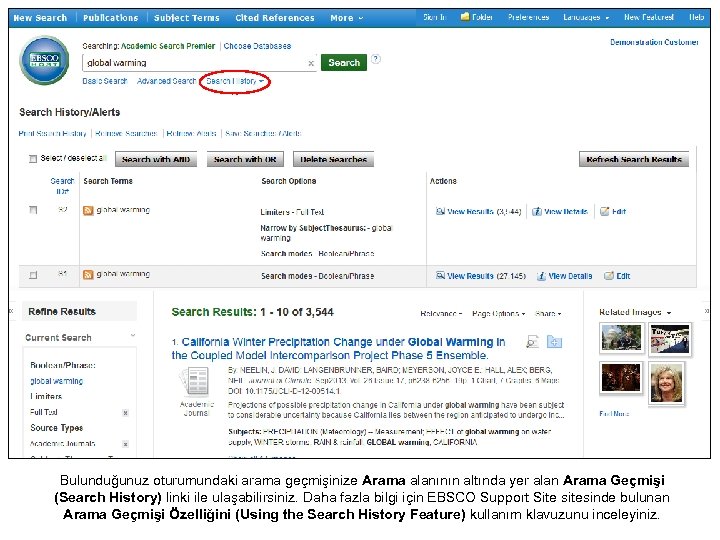The height and width of the screenshot is (540, 720).
Task: Click the Sign In link
Action: [x=434, y=17]
